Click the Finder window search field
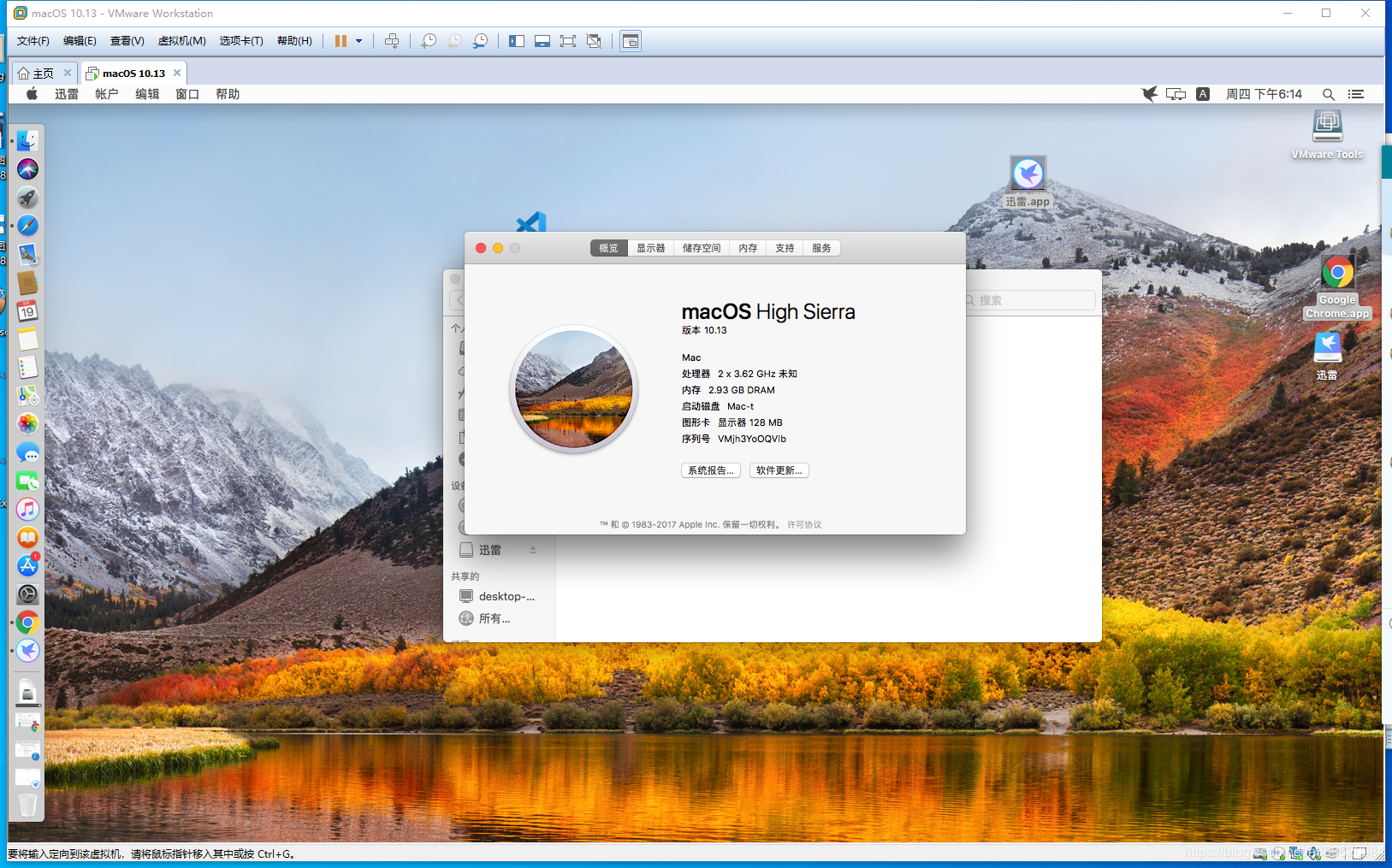Screen dimensions: 1392x868 pos(1030,300)
